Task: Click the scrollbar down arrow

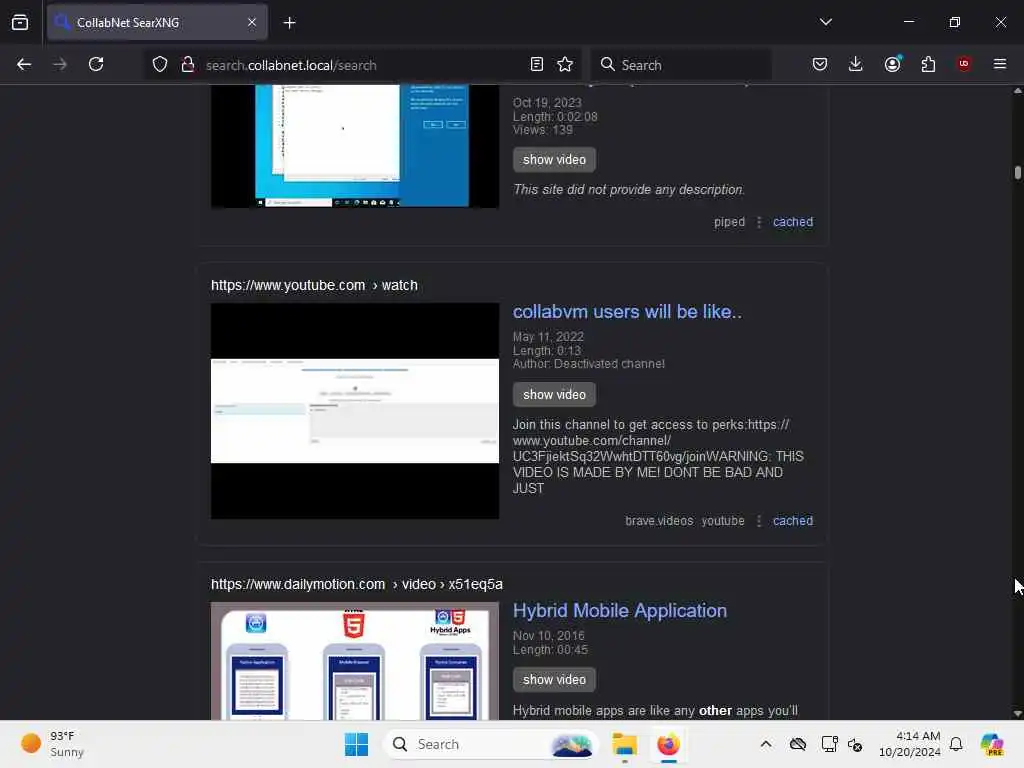Action: 1017,714
